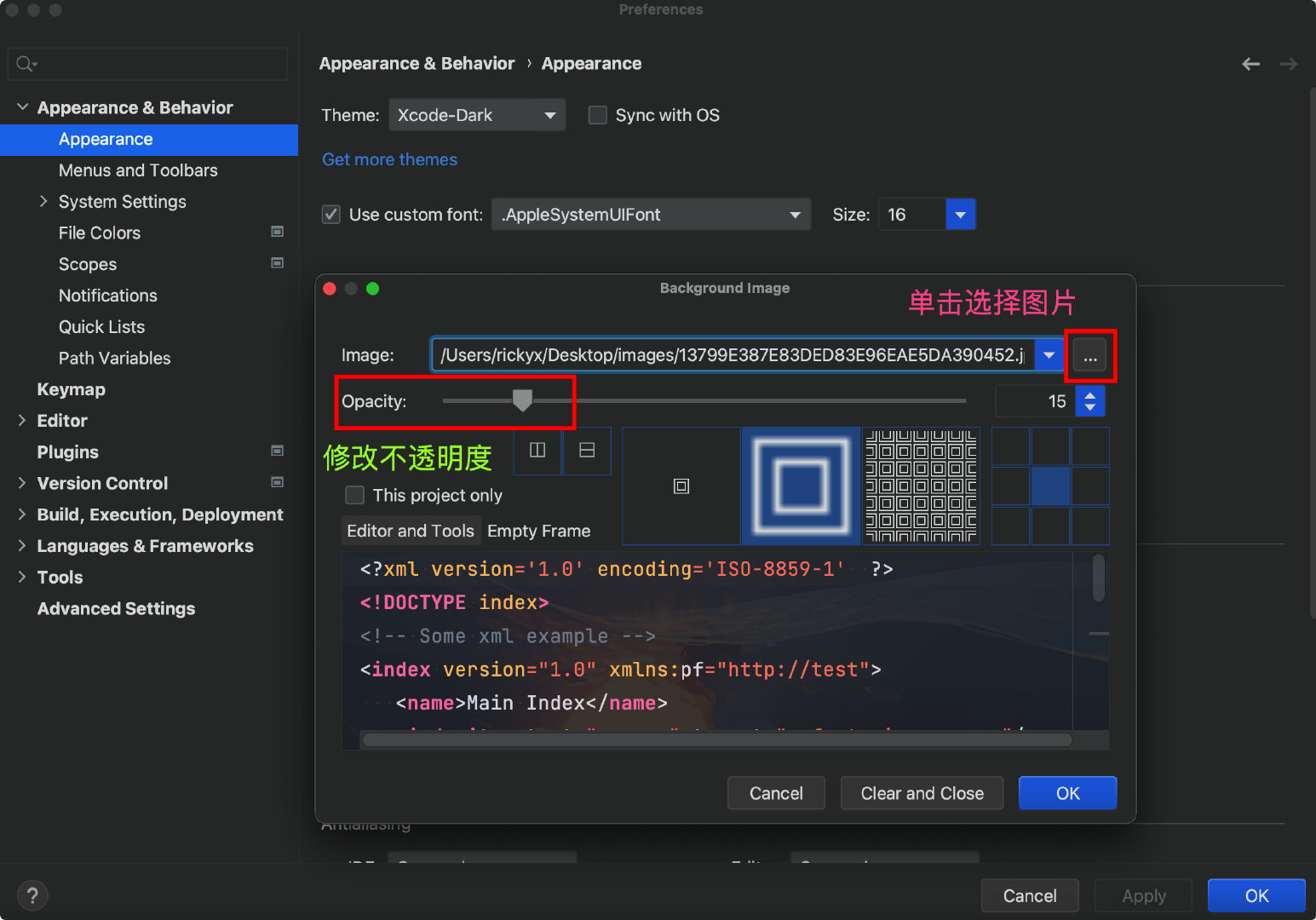Click the opacity value field showing 15
This screenshot has height=920, width=1316.
point(1035,401)
